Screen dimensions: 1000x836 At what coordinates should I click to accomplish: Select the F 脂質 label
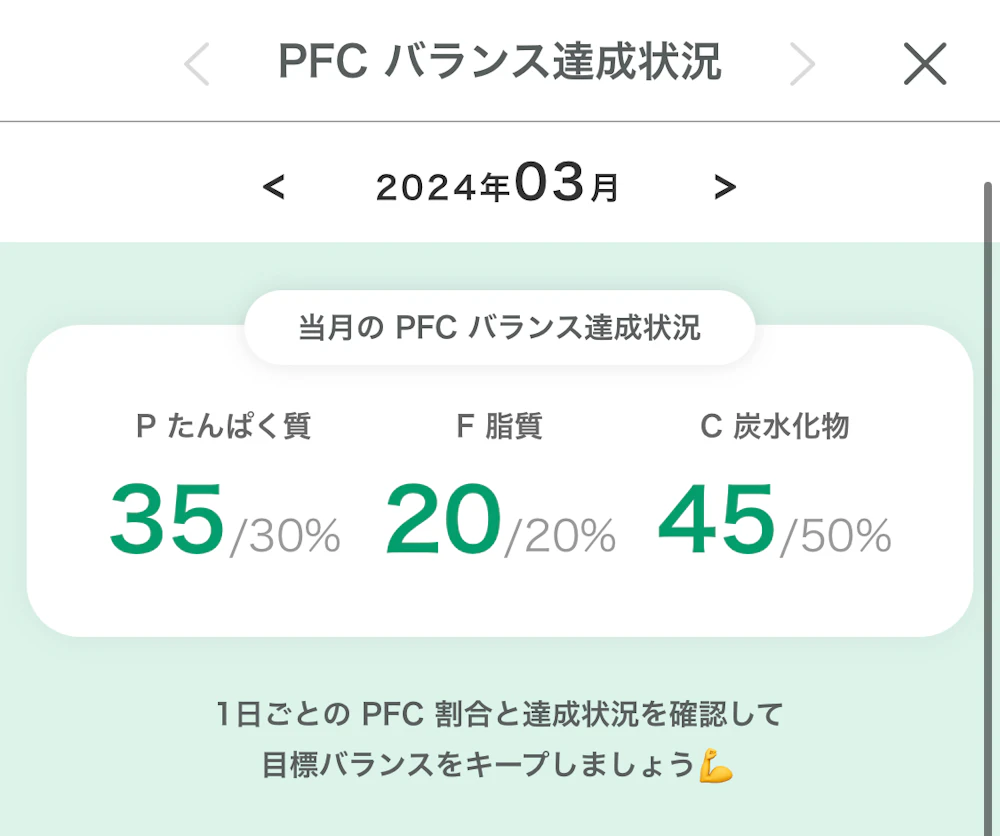[x=499, y=426]
